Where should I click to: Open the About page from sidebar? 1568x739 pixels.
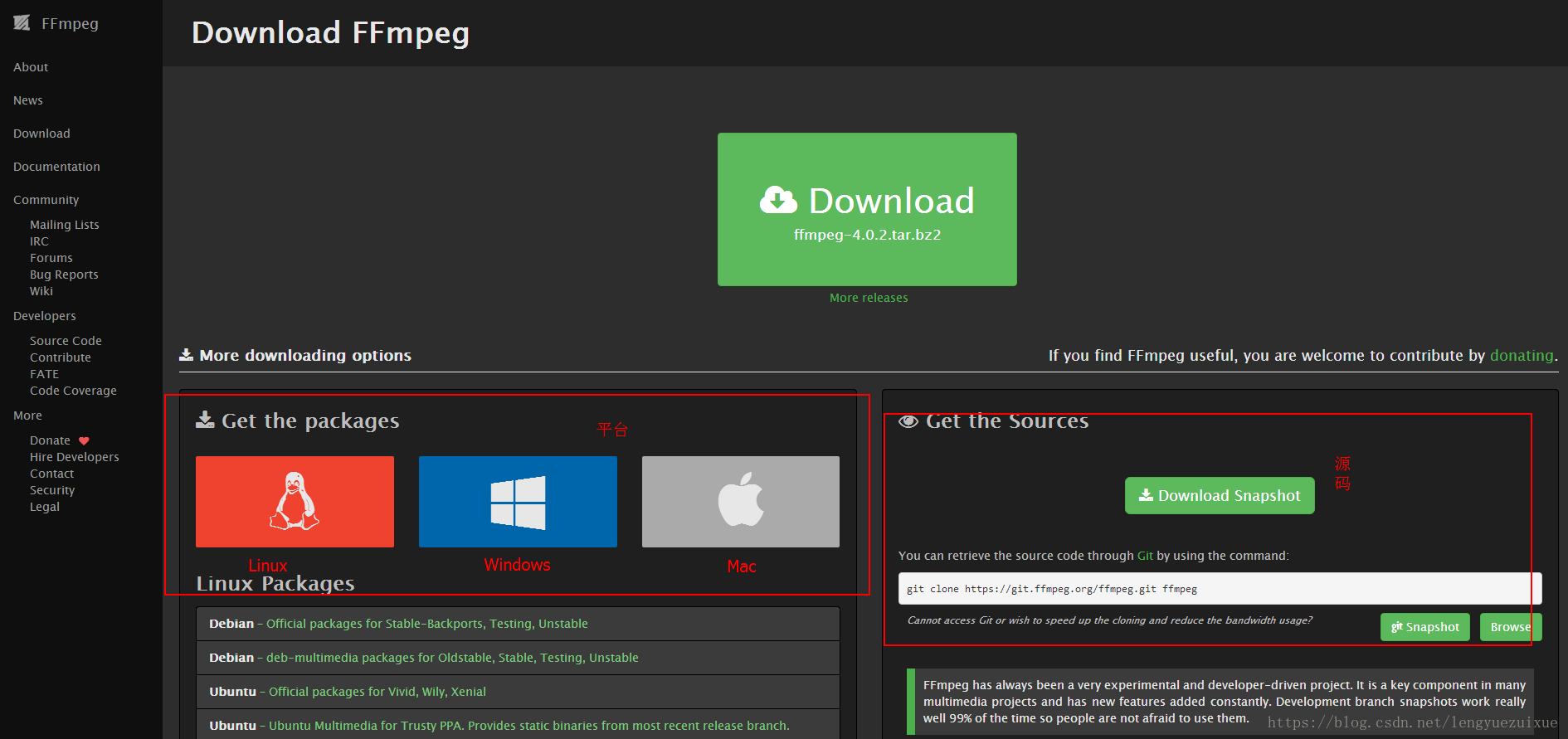(31, 67)
